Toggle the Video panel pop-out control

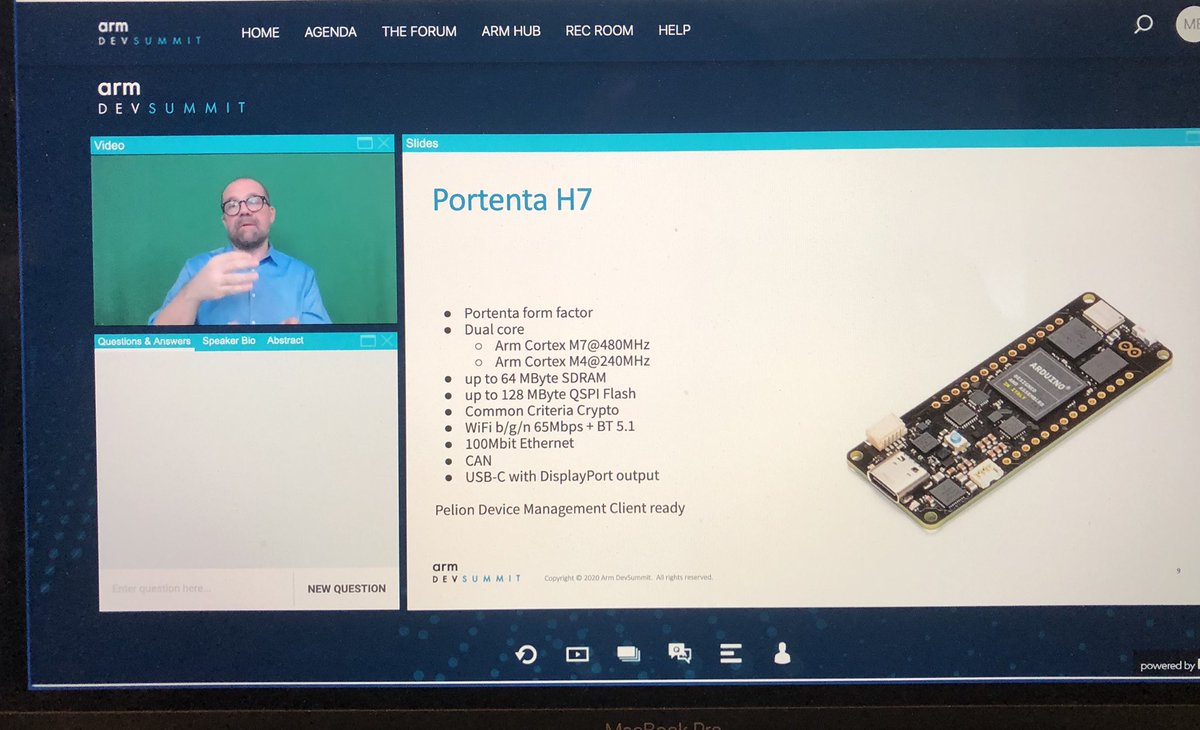(365, 143)
